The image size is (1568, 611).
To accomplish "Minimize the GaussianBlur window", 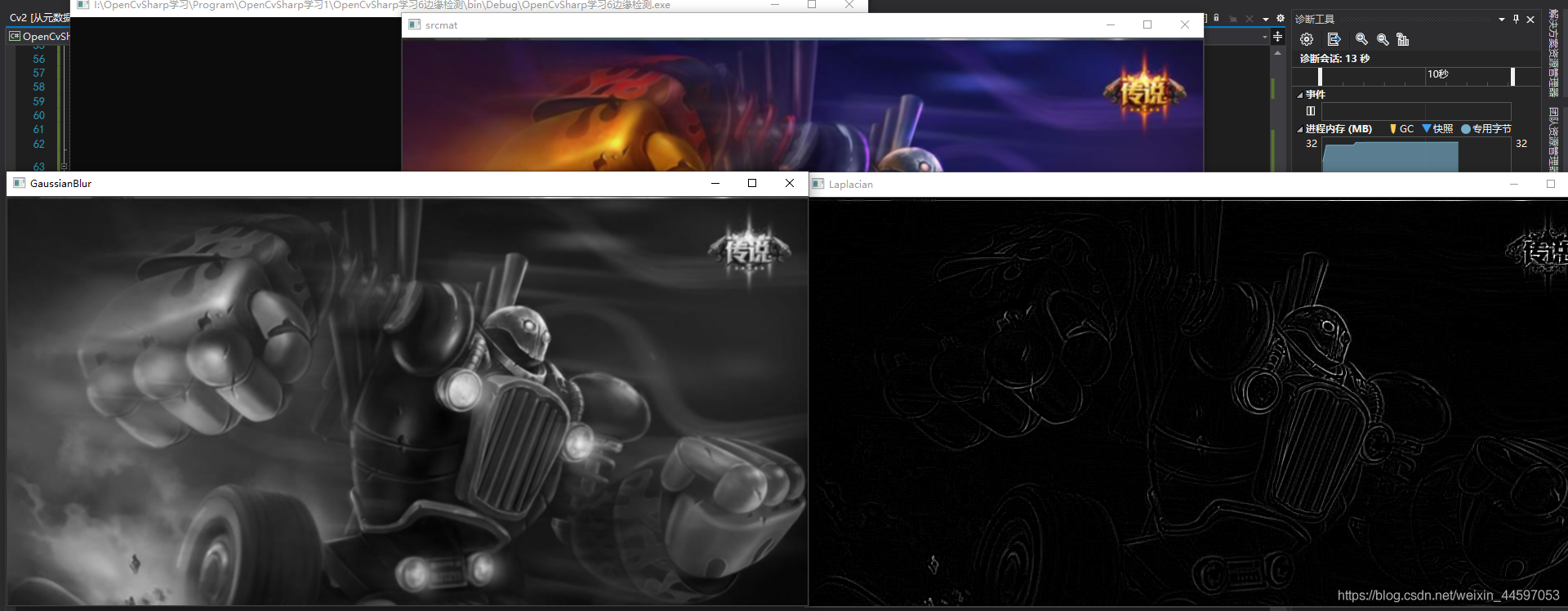I will click(715, 184).
